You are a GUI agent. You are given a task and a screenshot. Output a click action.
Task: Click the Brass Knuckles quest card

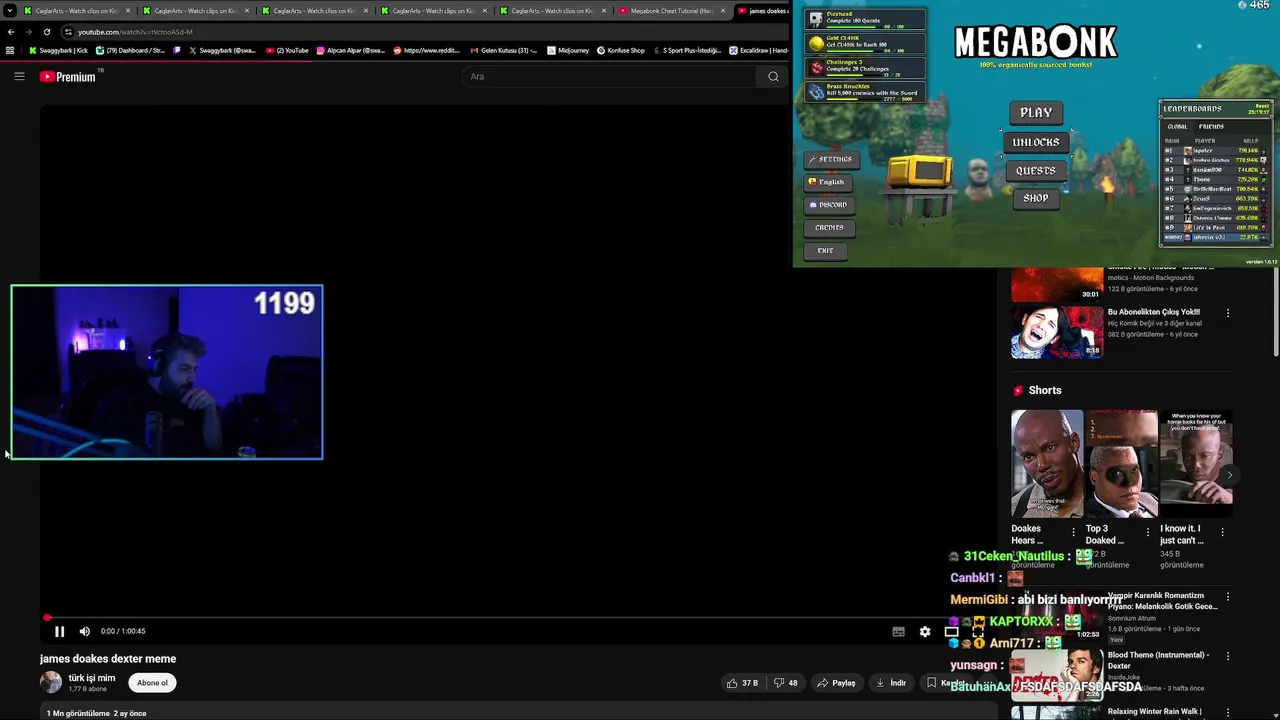click(866, 92)
